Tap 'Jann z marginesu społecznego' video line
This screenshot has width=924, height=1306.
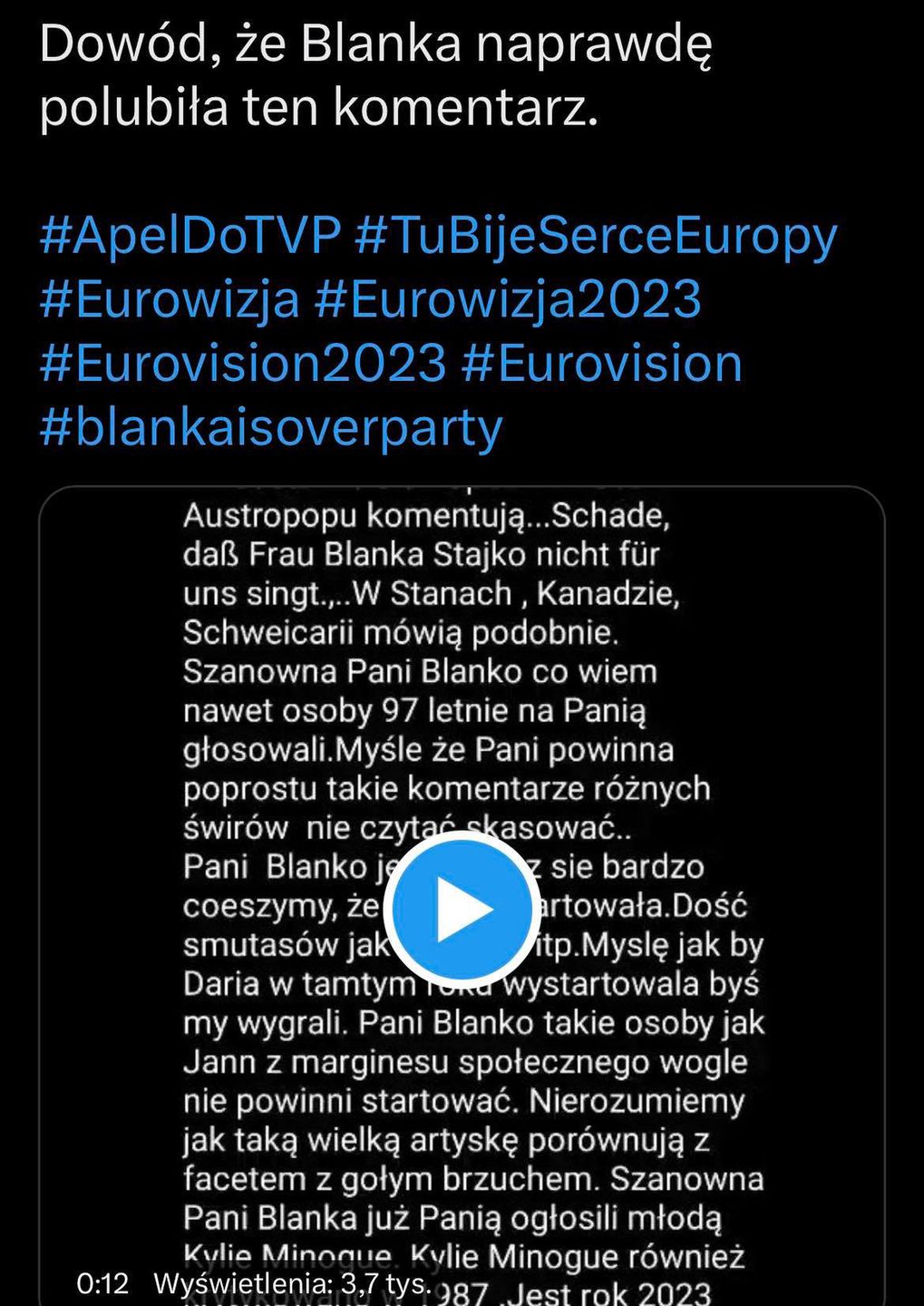pos(464,1062)
